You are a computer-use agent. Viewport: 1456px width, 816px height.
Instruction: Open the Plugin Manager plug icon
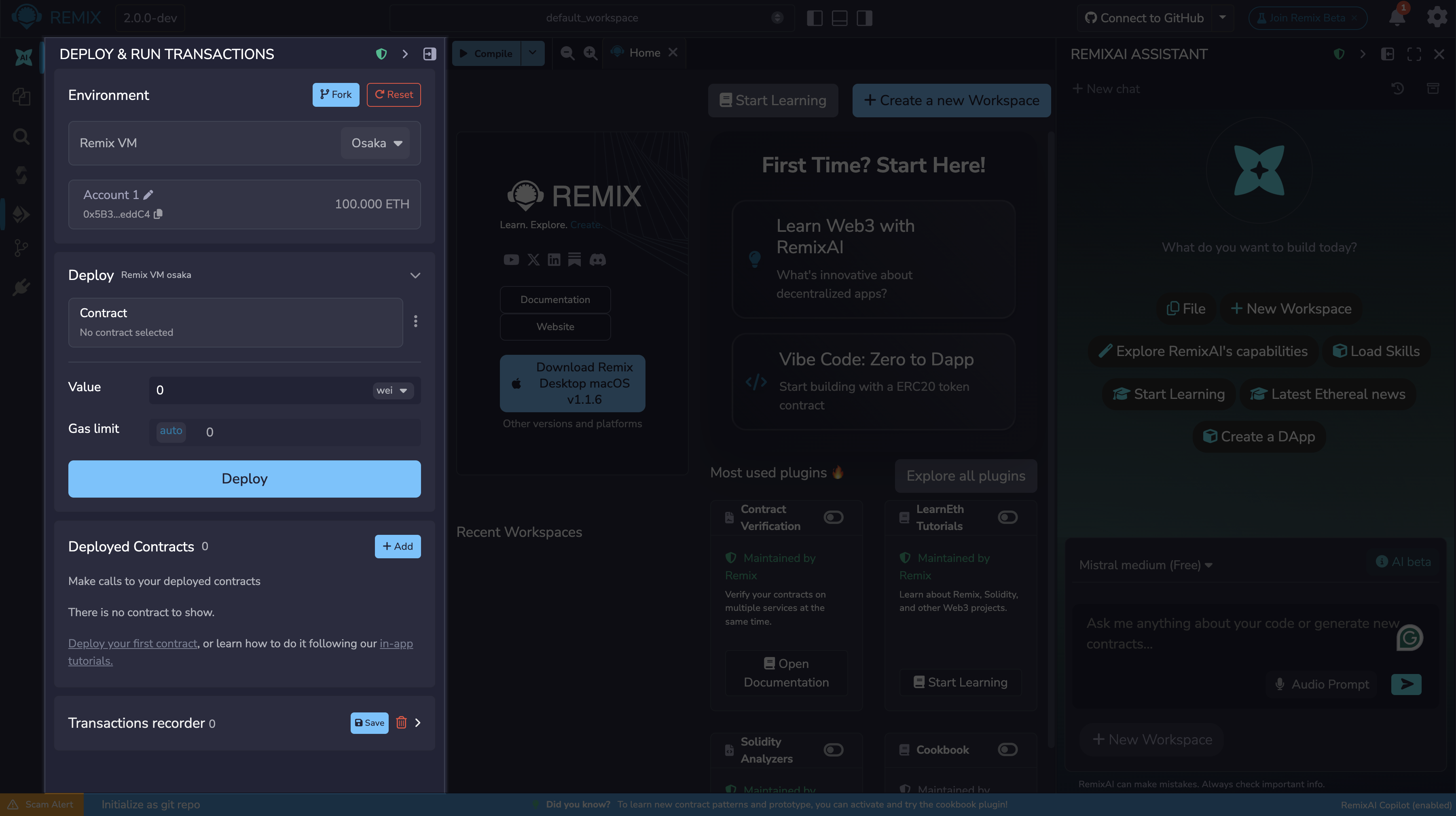(21, 287)
